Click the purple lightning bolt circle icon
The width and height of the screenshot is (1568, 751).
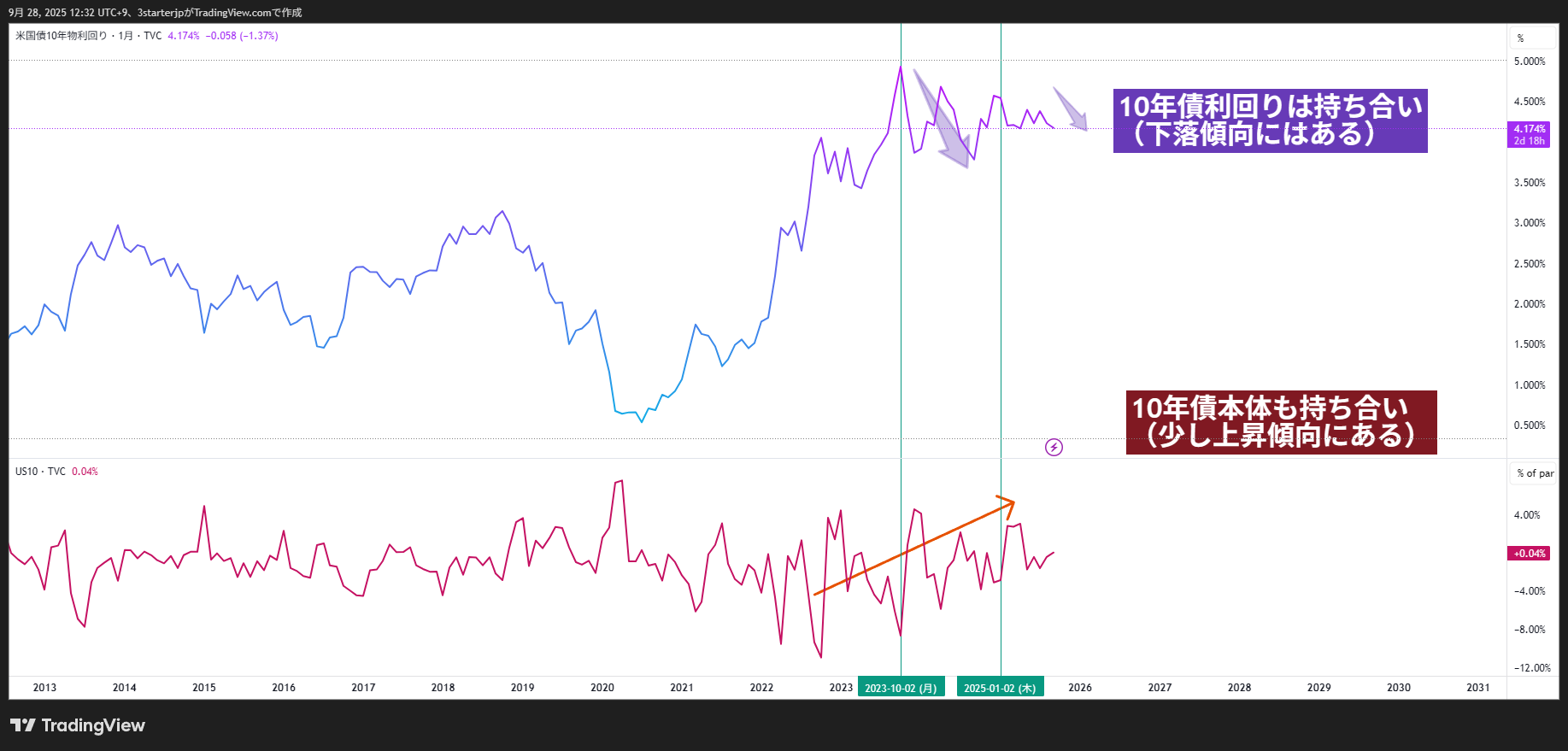[x=1054, y=447]
